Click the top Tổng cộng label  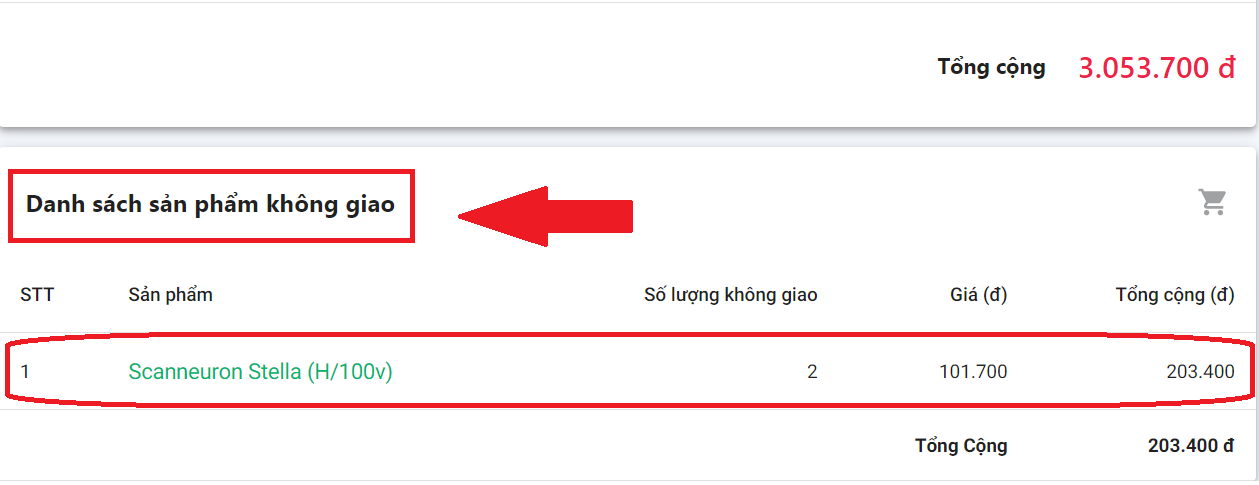pyautogui.click(x=991, y=68)
